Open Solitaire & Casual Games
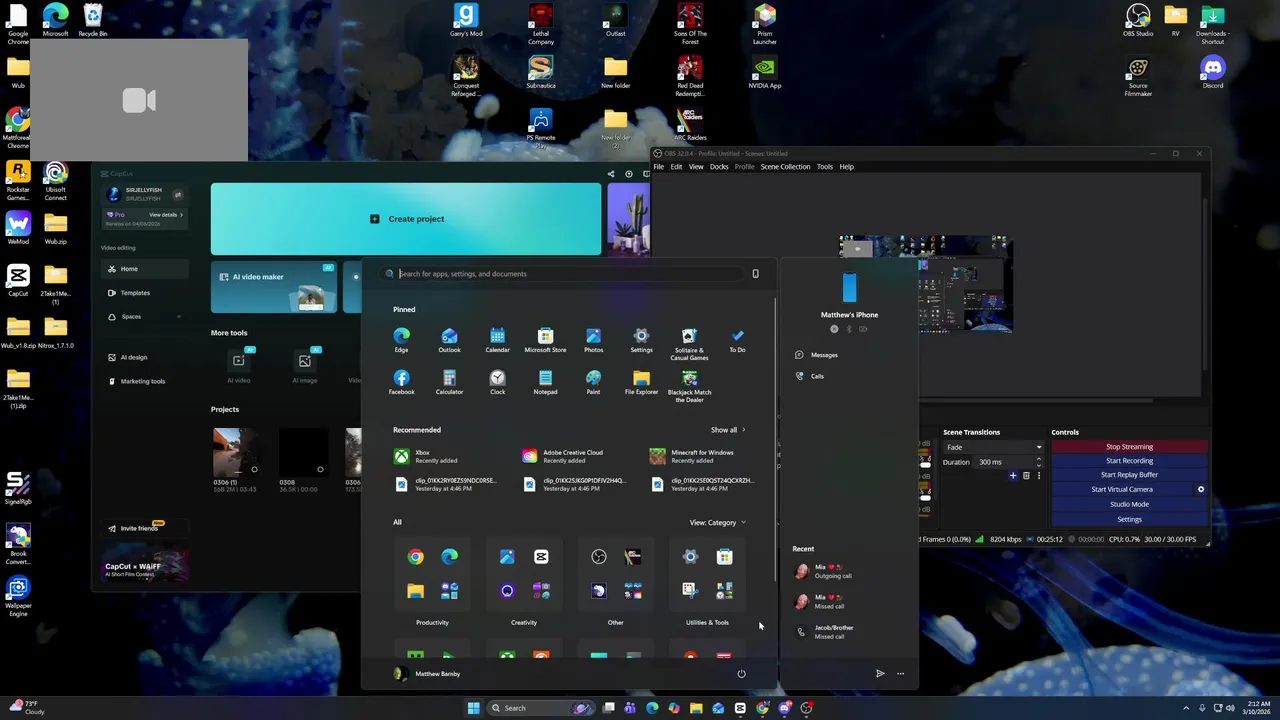1280x720 pixels. pos(689,343)
